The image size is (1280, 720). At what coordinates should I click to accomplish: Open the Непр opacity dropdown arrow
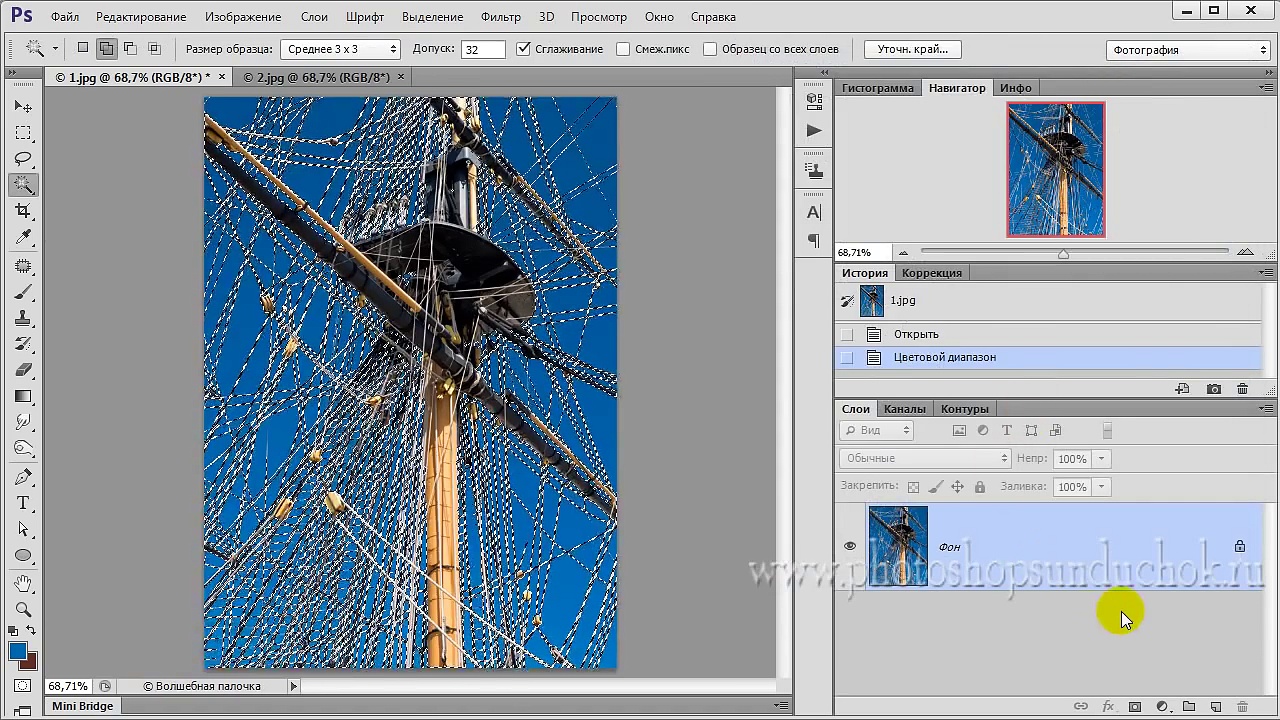tap(1101, 459)
